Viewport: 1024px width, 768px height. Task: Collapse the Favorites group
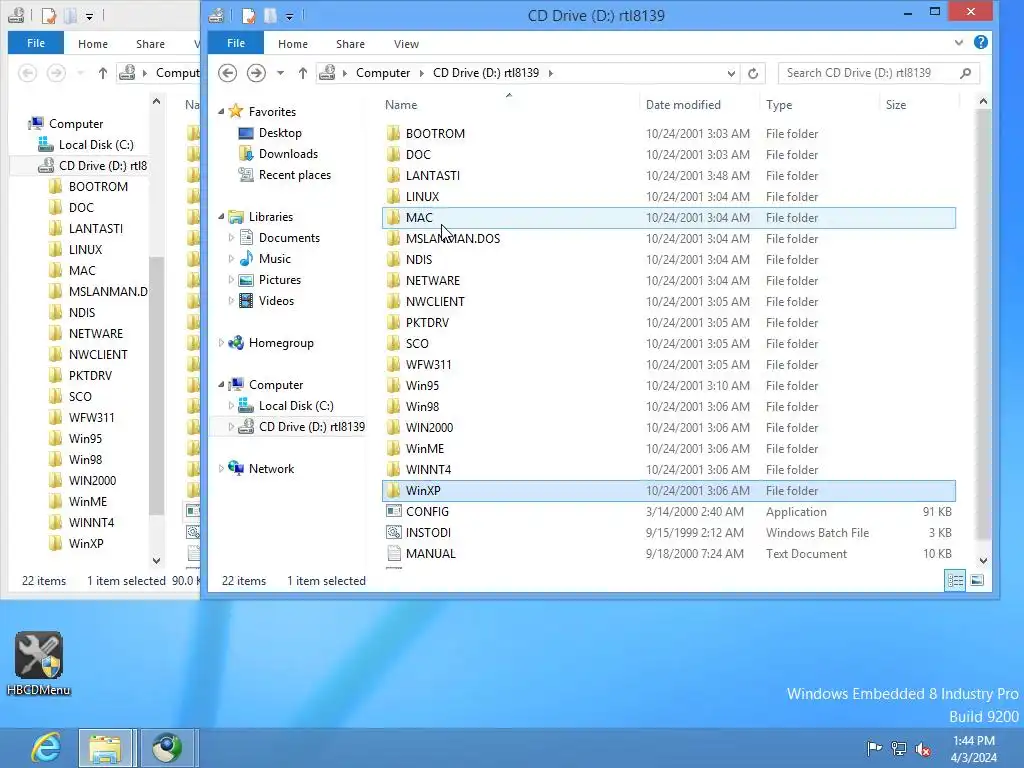pos(221,112)
